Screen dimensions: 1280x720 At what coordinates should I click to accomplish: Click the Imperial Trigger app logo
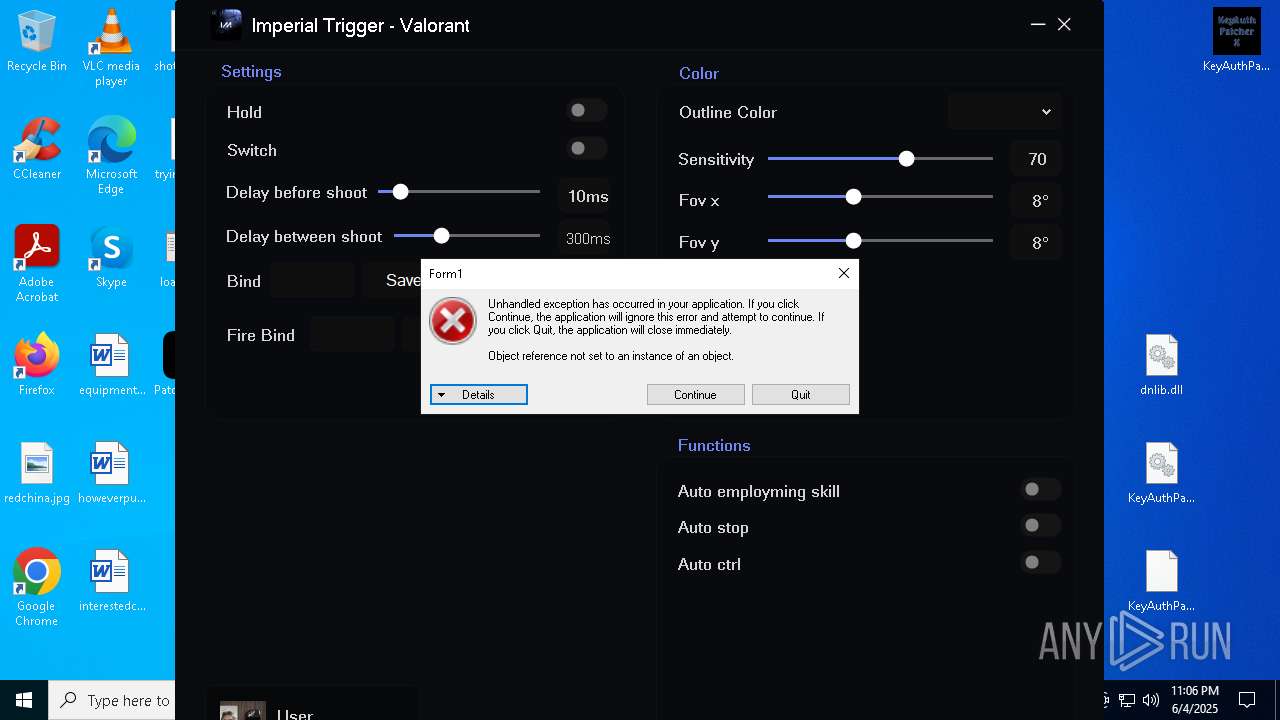(228, 25)
